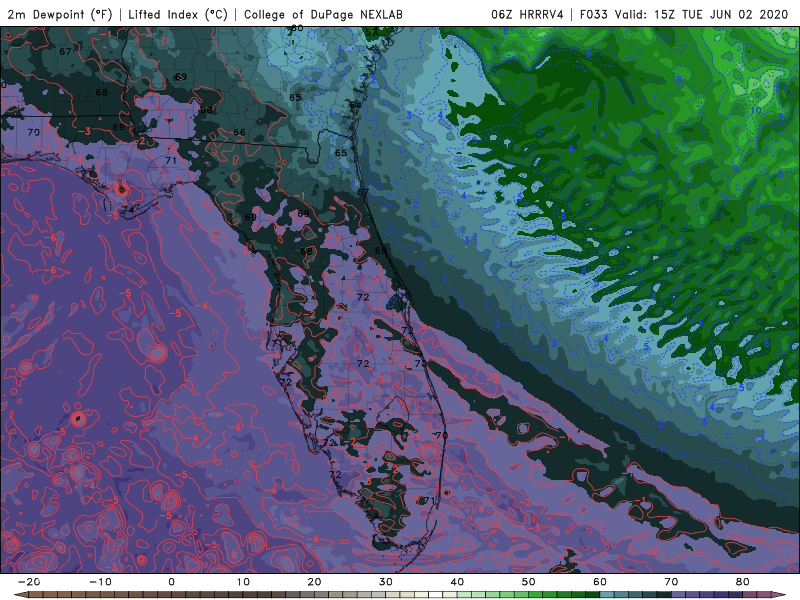Click the 57 dewpoint reading at map top
Viewport: 800px width, 600px height.
tap(371, 32)
